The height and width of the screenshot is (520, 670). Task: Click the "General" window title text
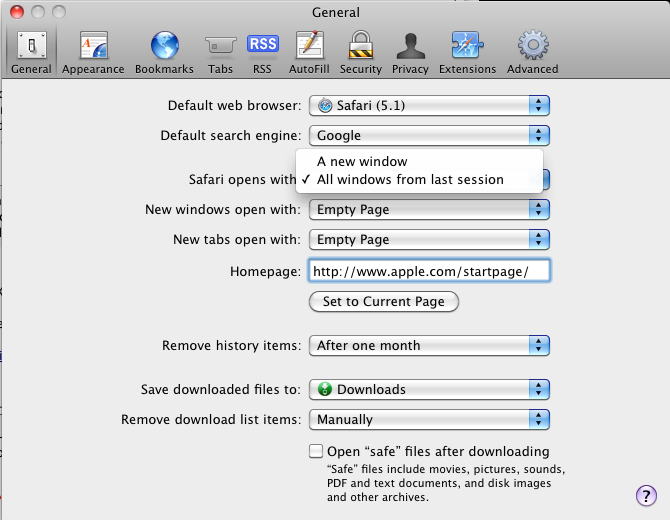tap(336, 12)
